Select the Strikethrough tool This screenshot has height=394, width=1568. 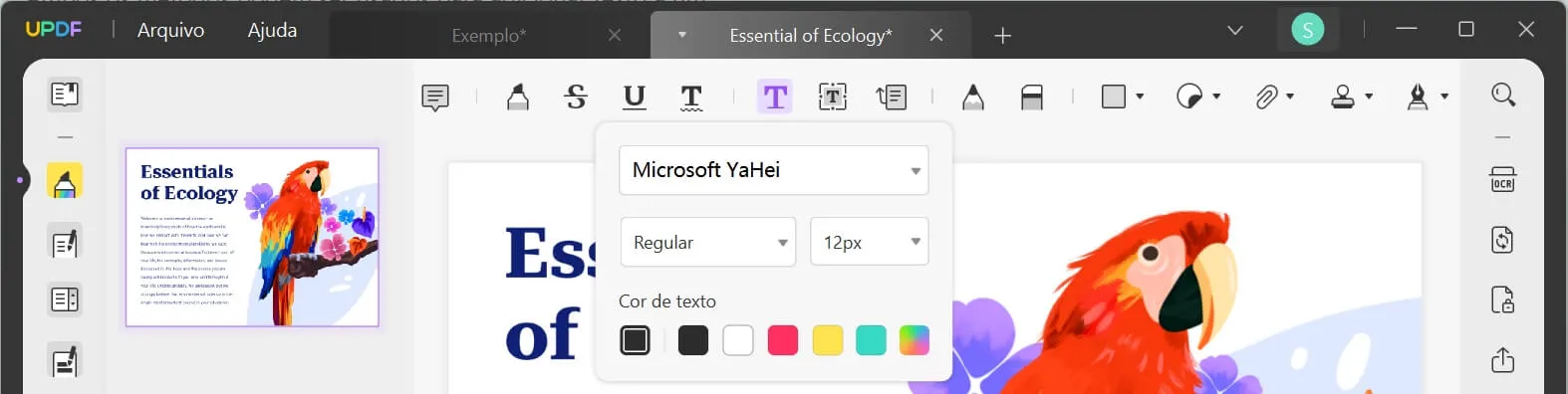pos(576,97)
